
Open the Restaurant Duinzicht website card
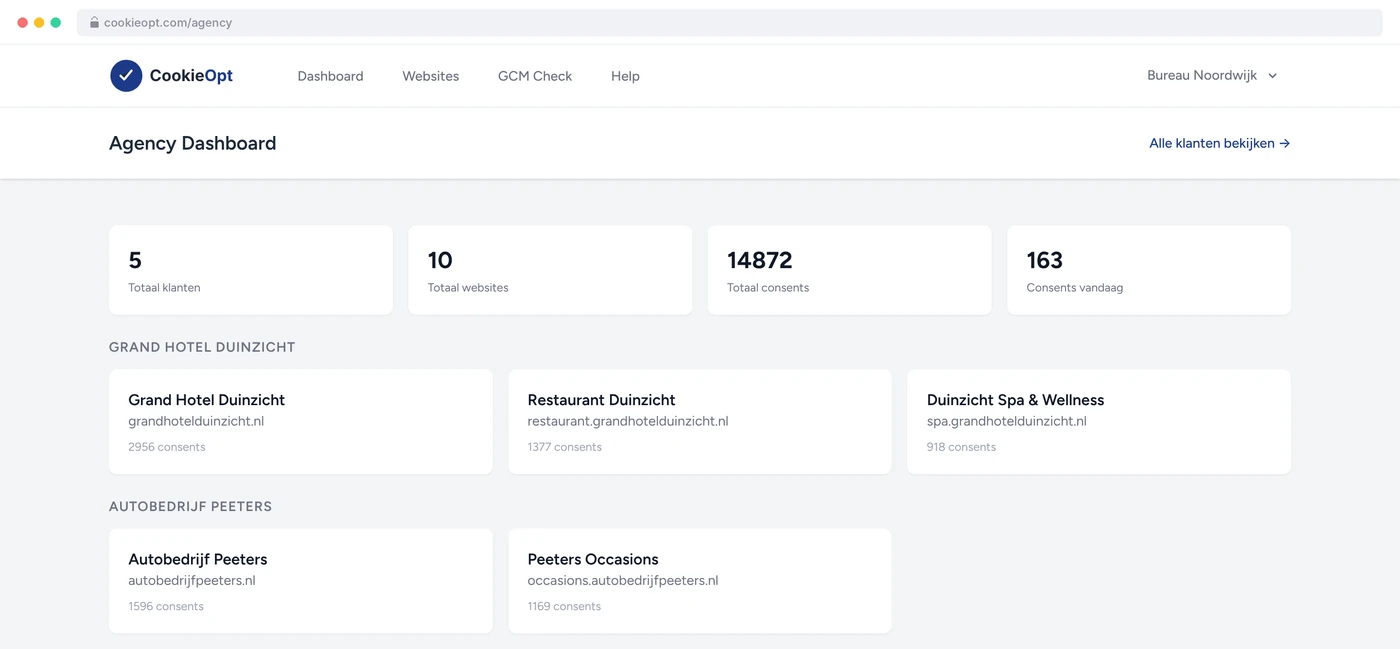click(700, 422)
